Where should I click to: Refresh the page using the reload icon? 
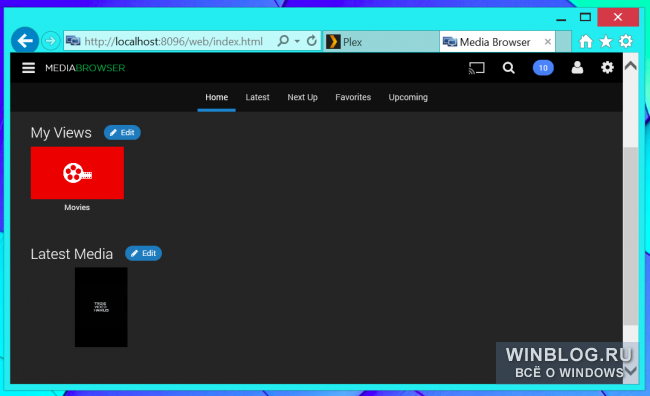pyautogui.click(x=312, y=41)
